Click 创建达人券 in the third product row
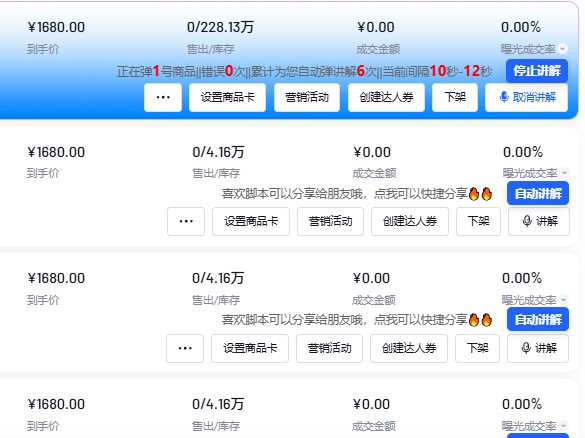 (x=409, y=348)
